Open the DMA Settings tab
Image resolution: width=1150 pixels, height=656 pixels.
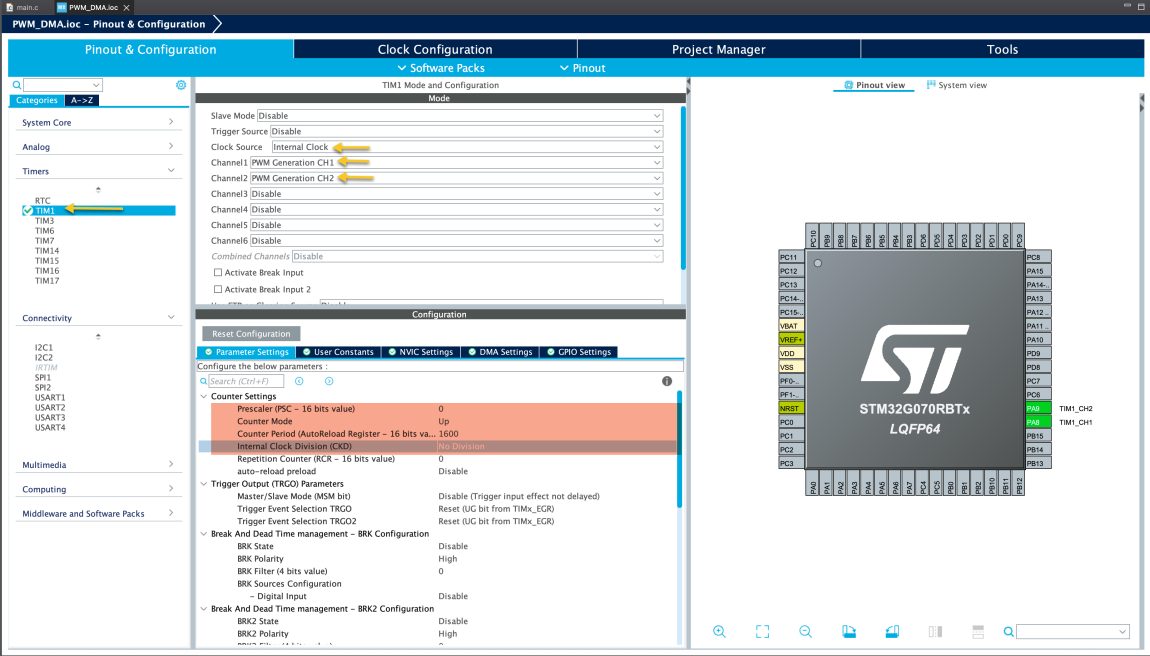coord(500,352)
